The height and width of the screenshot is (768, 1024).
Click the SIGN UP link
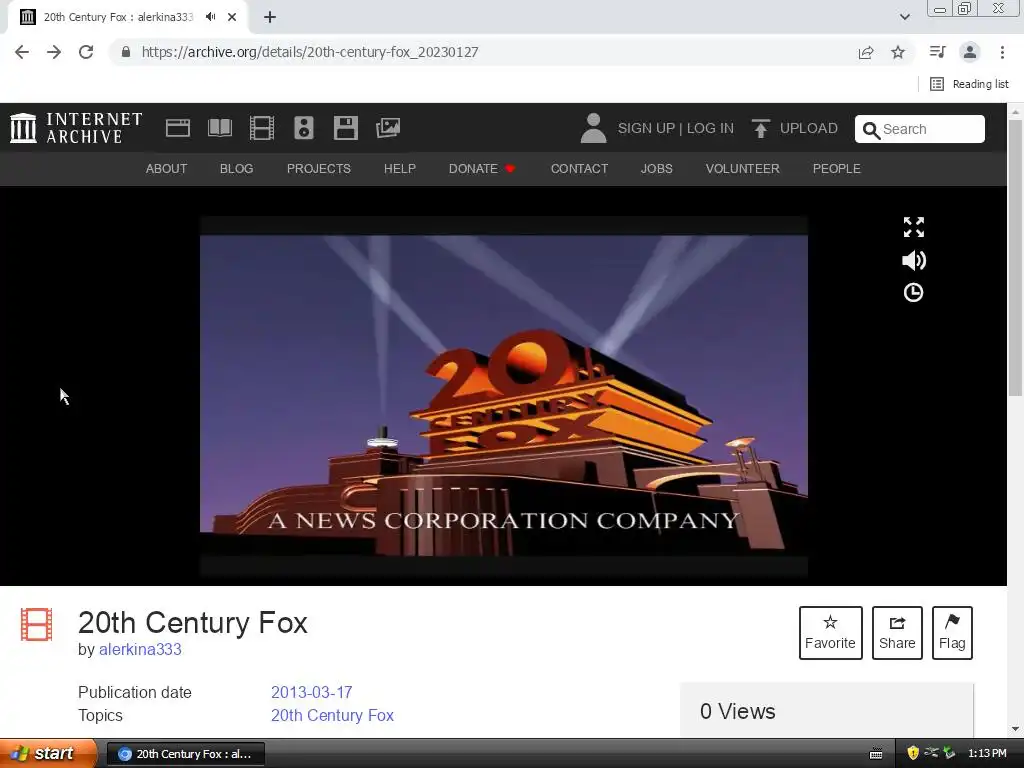[x=646, y=128]
